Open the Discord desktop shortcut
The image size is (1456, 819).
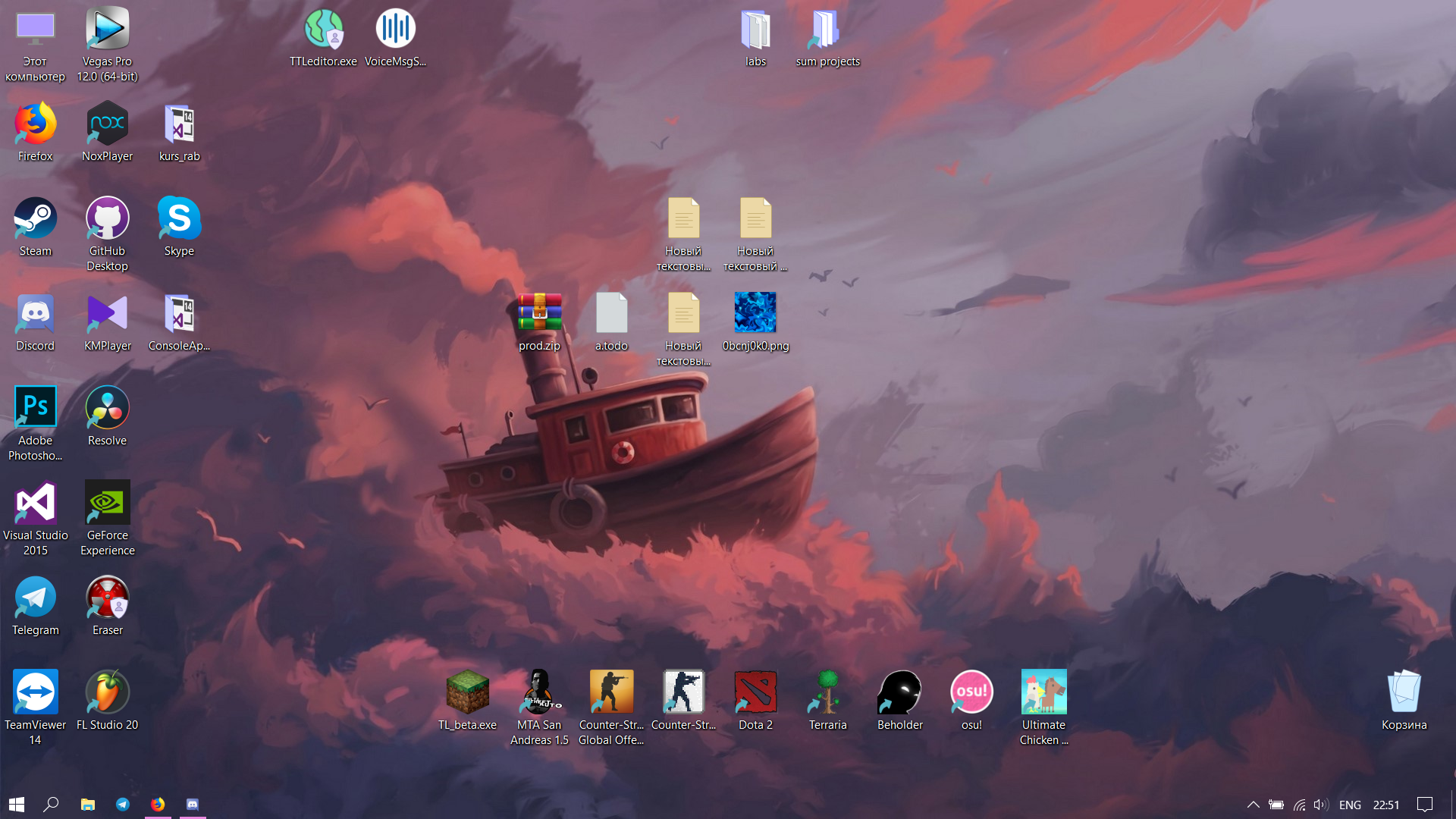point(35,322)
